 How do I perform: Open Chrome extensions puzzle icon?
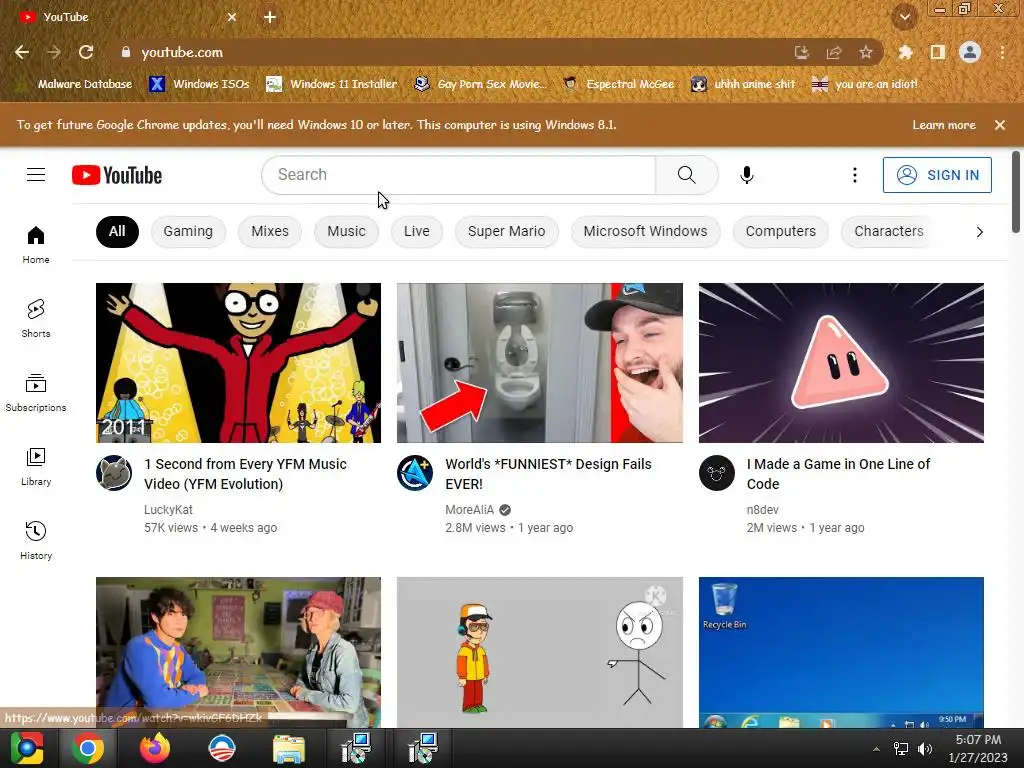click(x=905, y=52)
